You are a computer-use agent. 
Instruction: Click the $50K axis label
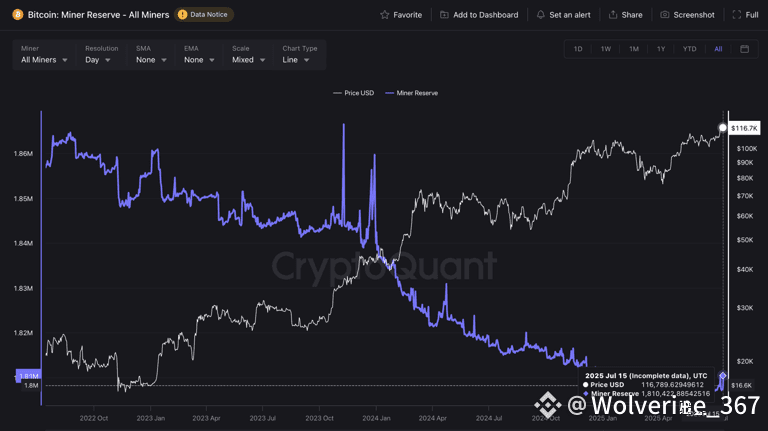745,240
